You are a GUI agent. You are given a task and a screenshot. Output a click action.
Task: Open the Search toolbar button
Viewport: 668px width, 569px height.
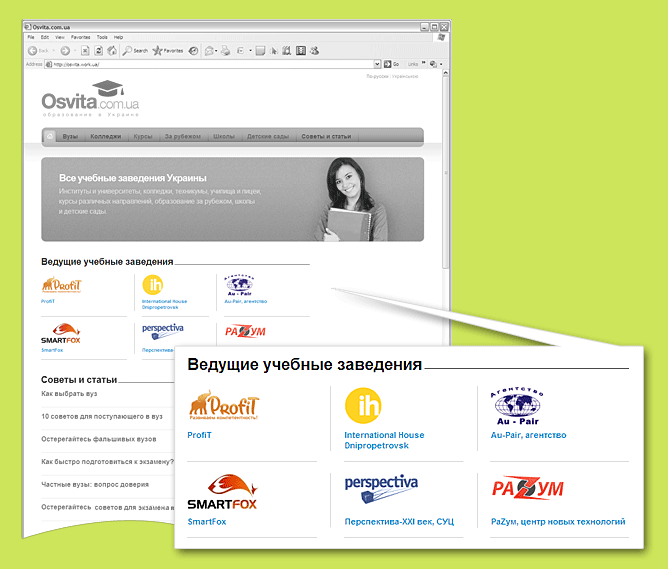[135, 51]
